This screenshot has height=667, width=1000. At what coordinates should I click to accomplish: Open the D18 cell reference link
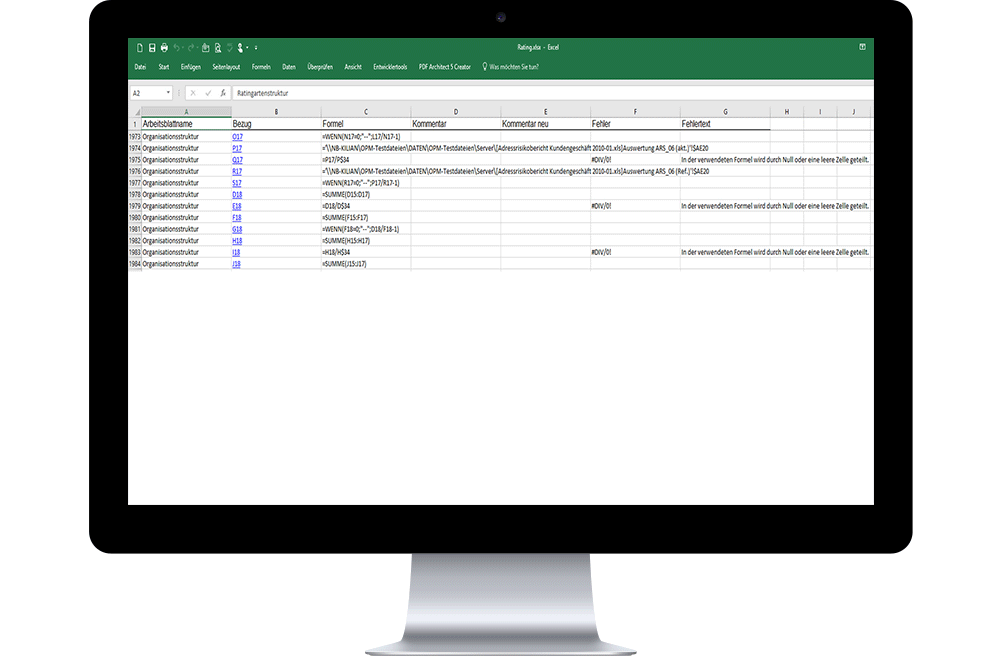point(237,194)
